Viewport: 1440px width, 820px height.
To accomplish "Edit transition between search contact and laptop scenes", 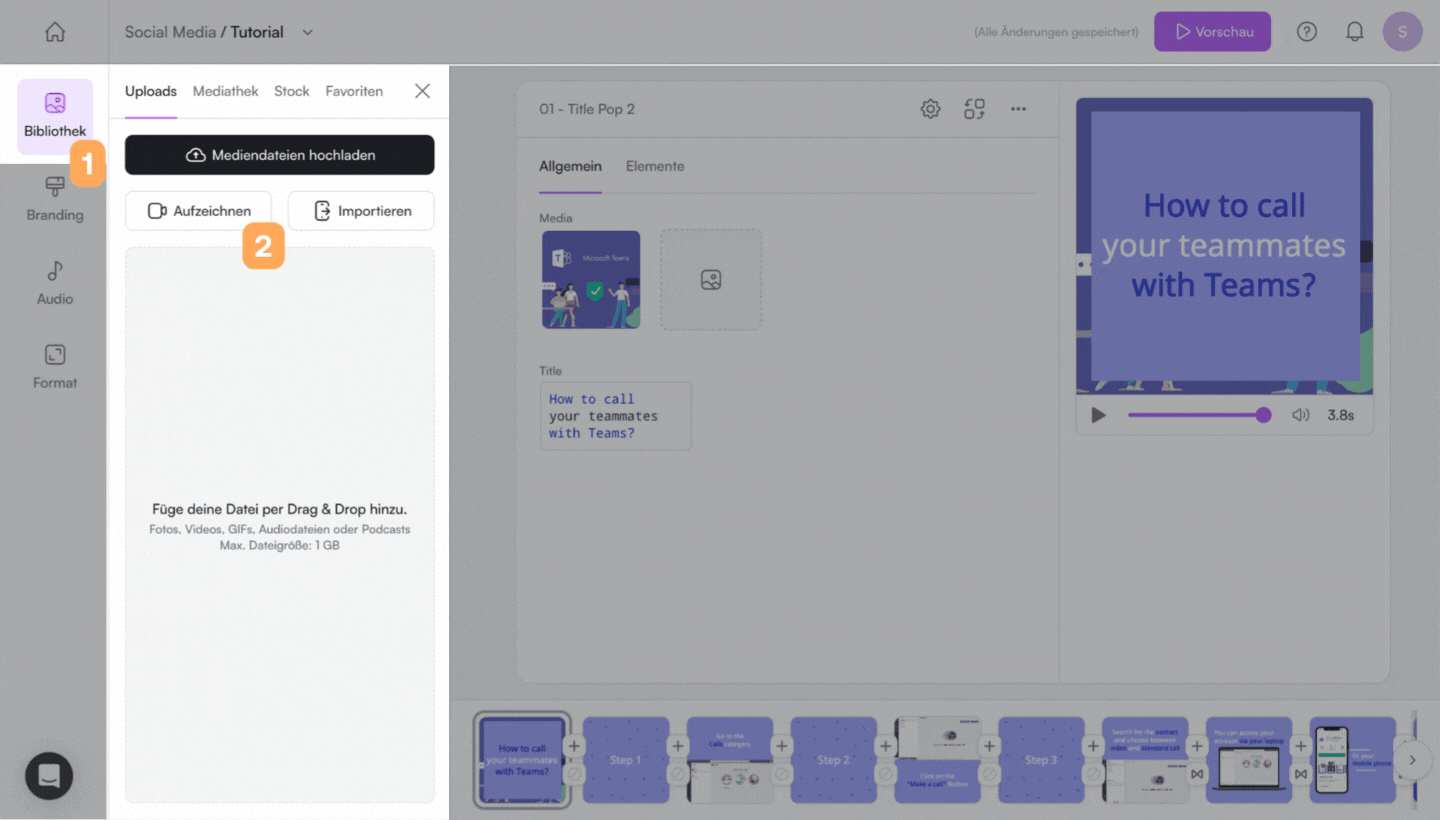I will (1197, 774).
